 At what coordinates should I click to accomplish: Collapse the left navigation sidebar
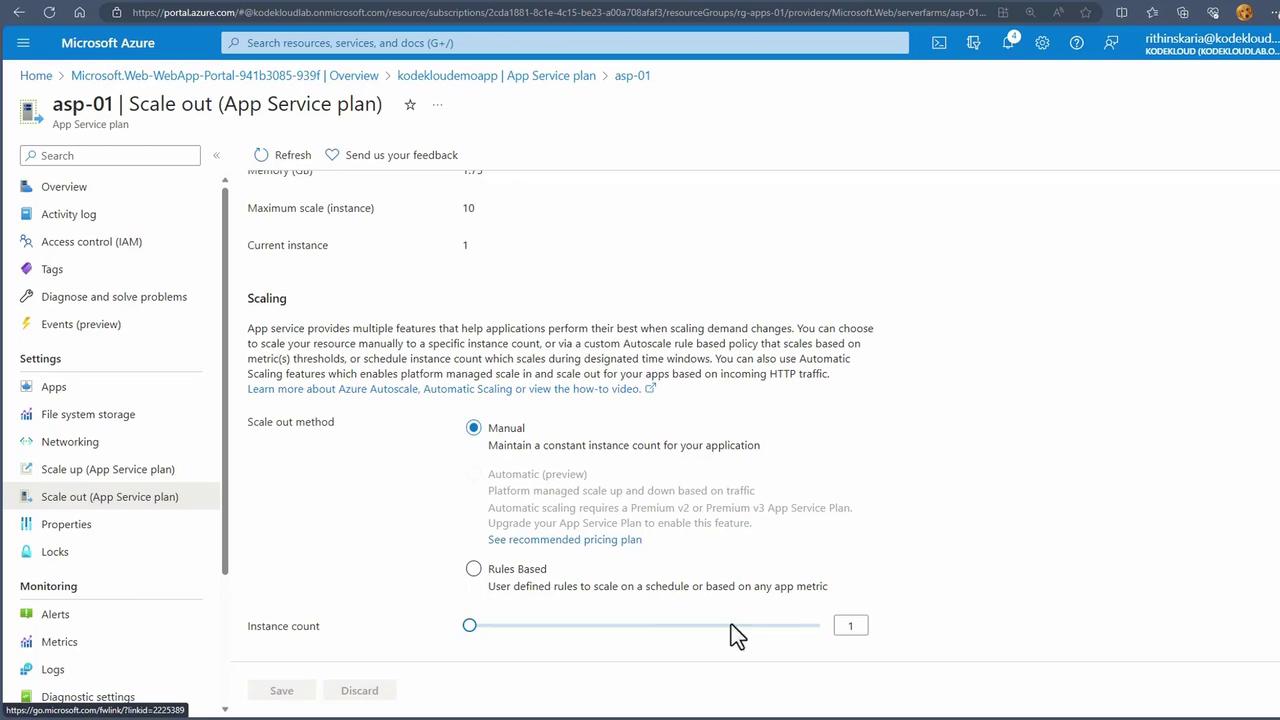(x=216, y=155)
